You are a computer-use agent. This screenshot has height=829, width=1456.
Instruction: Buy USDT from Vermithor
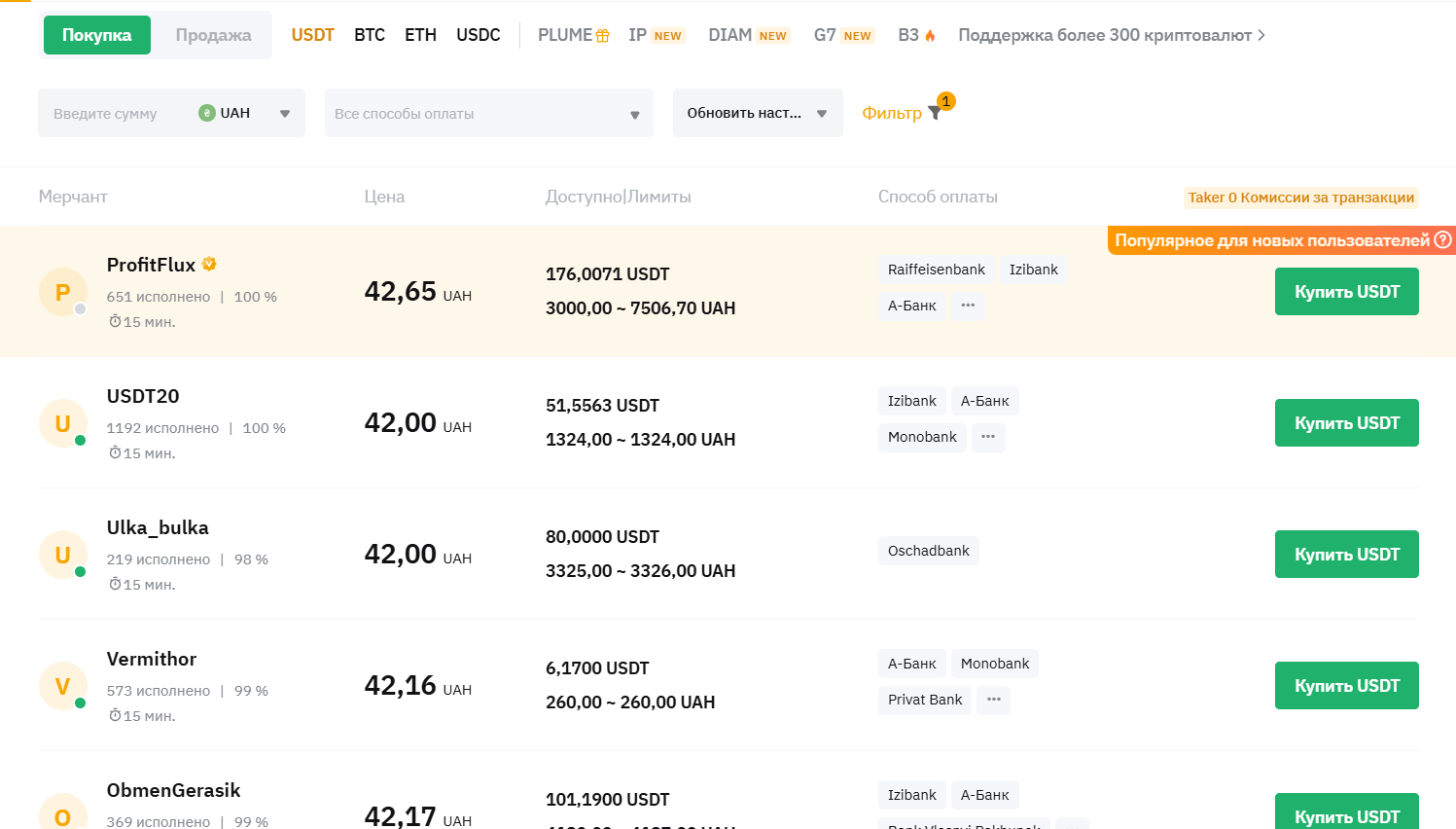pyautogui.click(x=1347, y=686)
